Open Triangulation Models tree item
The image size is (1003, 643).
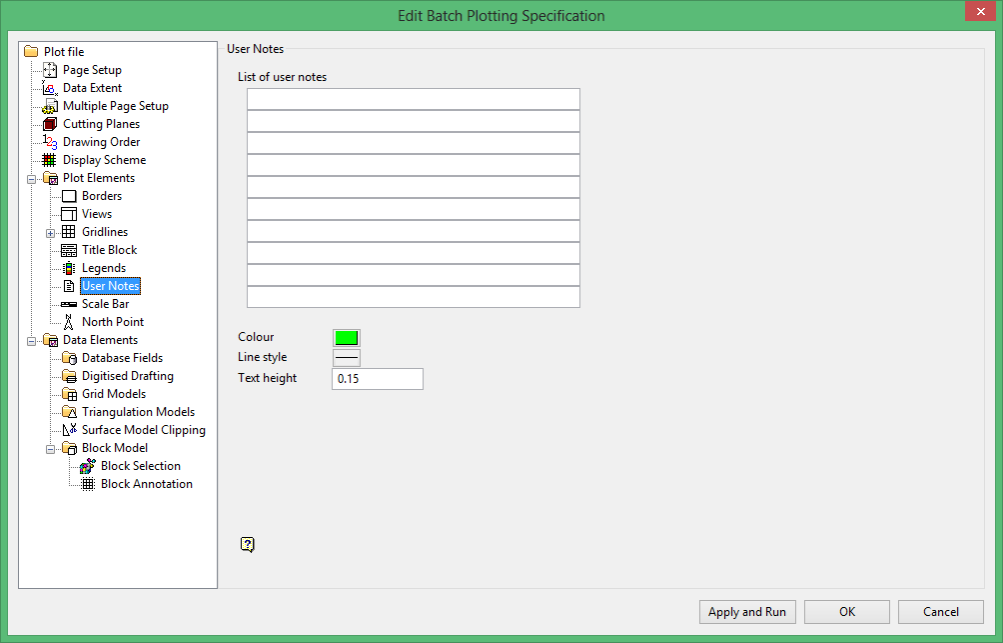coord(138,412)
